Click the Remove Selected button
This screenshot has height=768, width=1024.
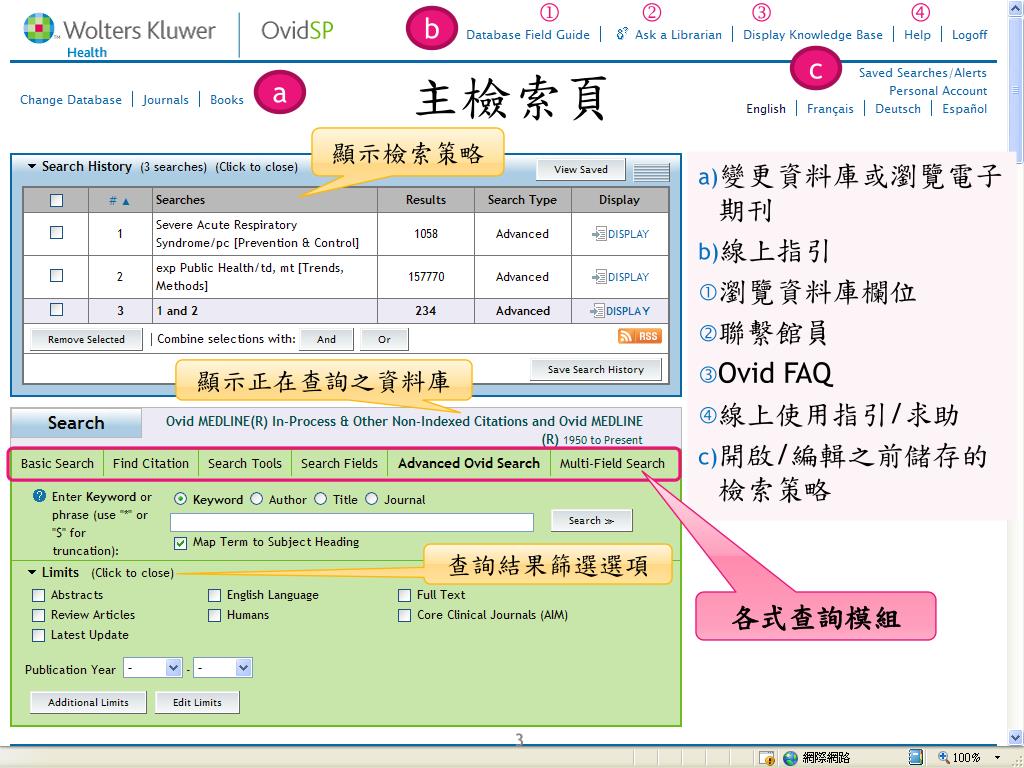point(86,340)
